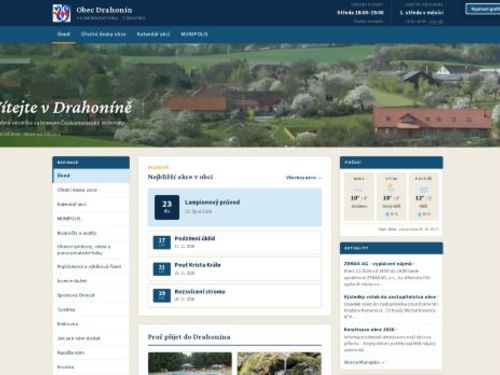The width and height of the screenshot is (500, 375).
Task: Open sidebar item below MUNIPOLIS entry
Action: [x=91, y=233]
